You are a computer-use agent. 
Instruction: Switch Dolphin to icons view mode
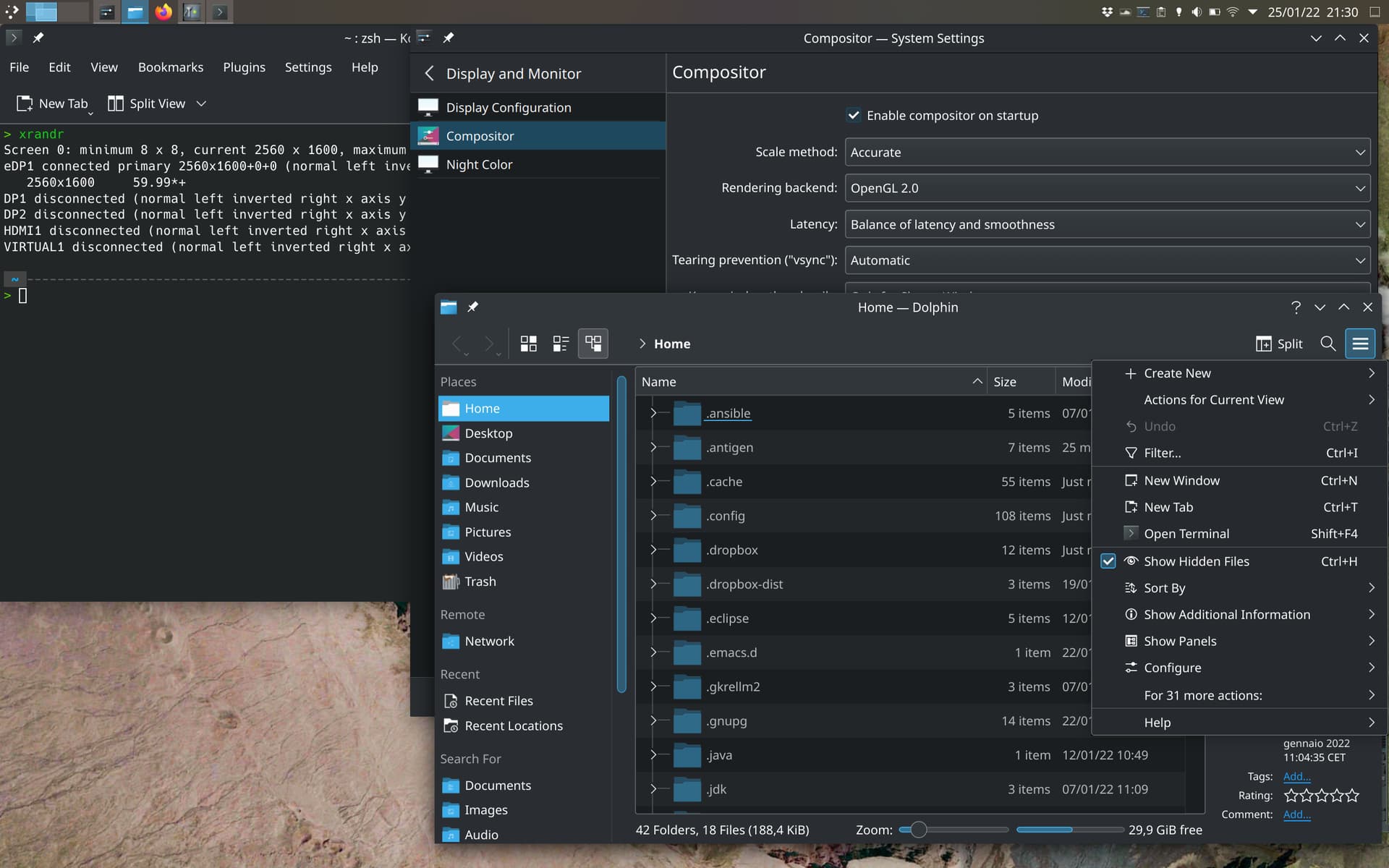(x=529, y=344)
